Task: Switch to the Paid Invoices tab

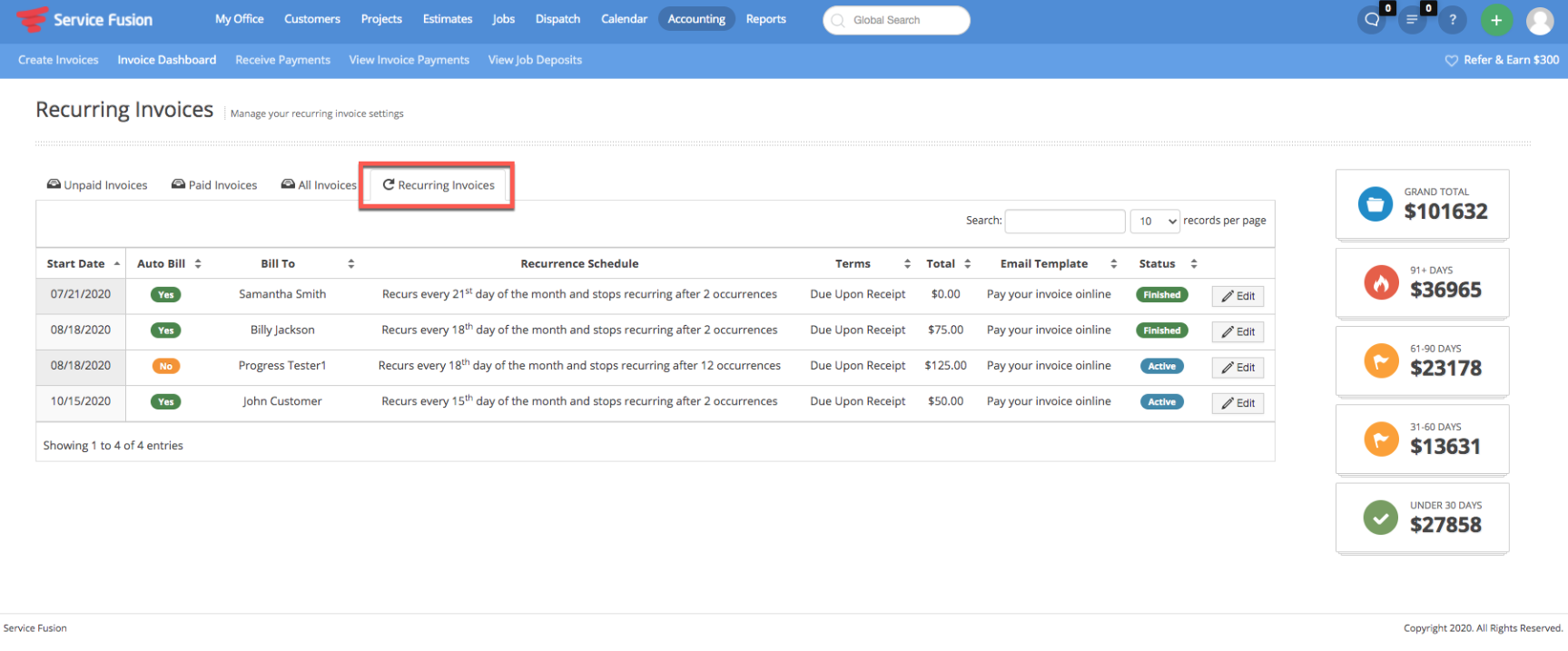Action: [x=214, y=185]
